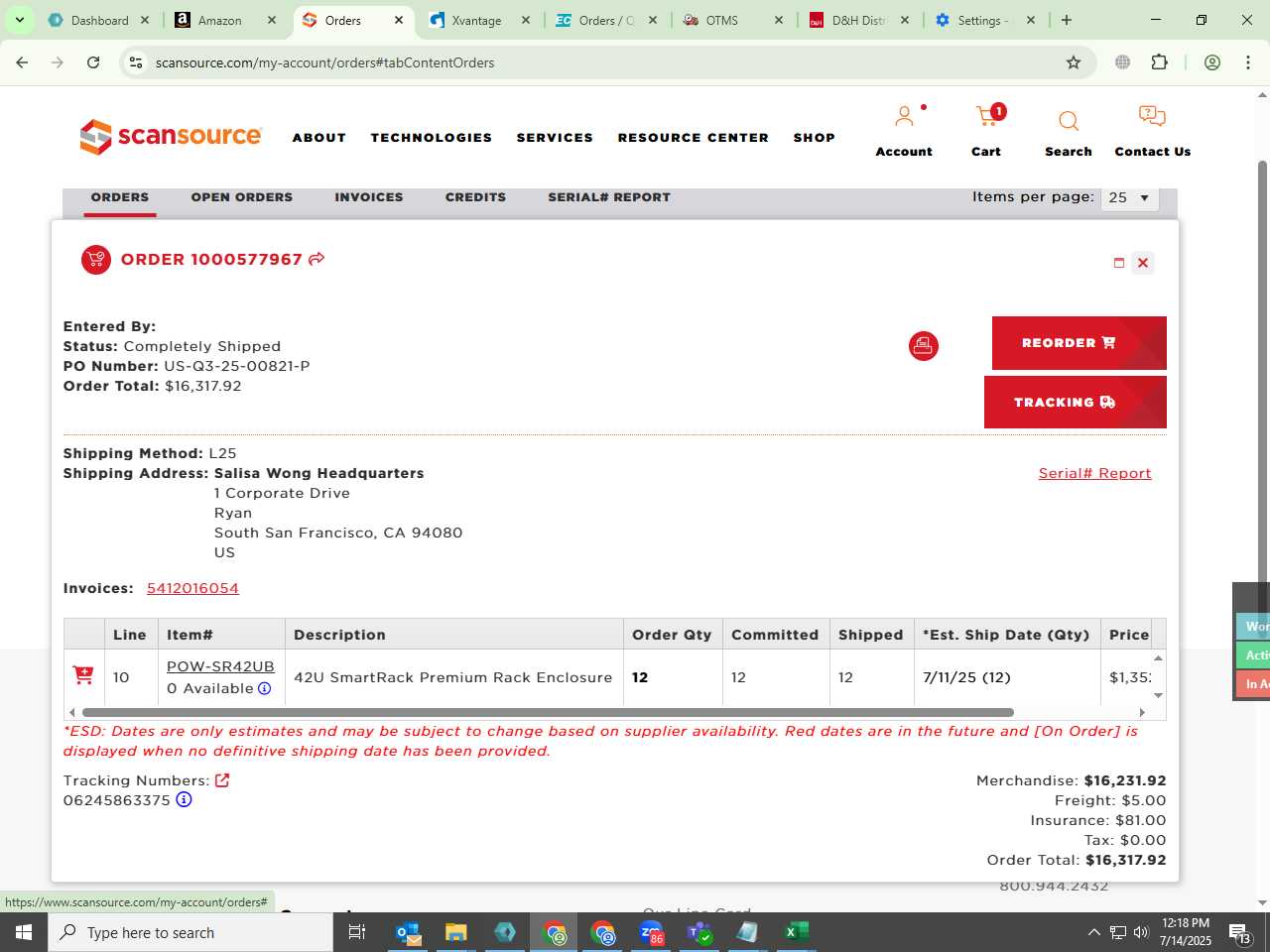Click the table scroll down arrow

point(1158,696)
